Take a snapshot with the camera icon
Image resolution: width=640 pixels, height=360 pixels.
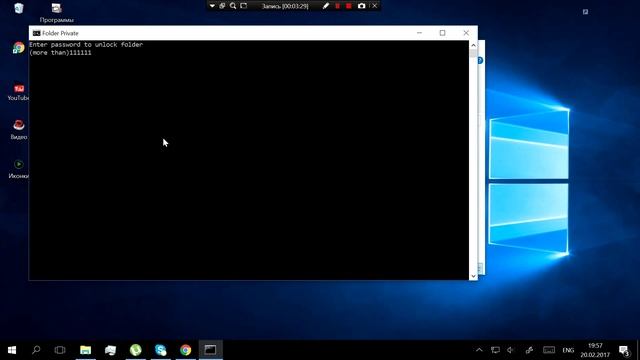point(361,6)
